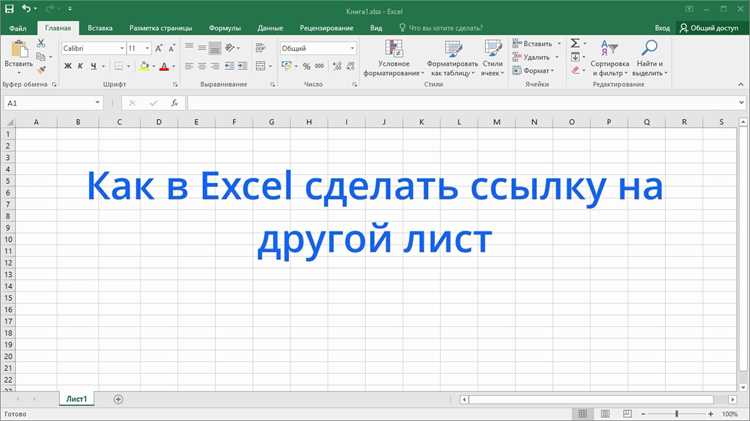
Task: Activate the Format Painter brush
Action: [41, 70]
